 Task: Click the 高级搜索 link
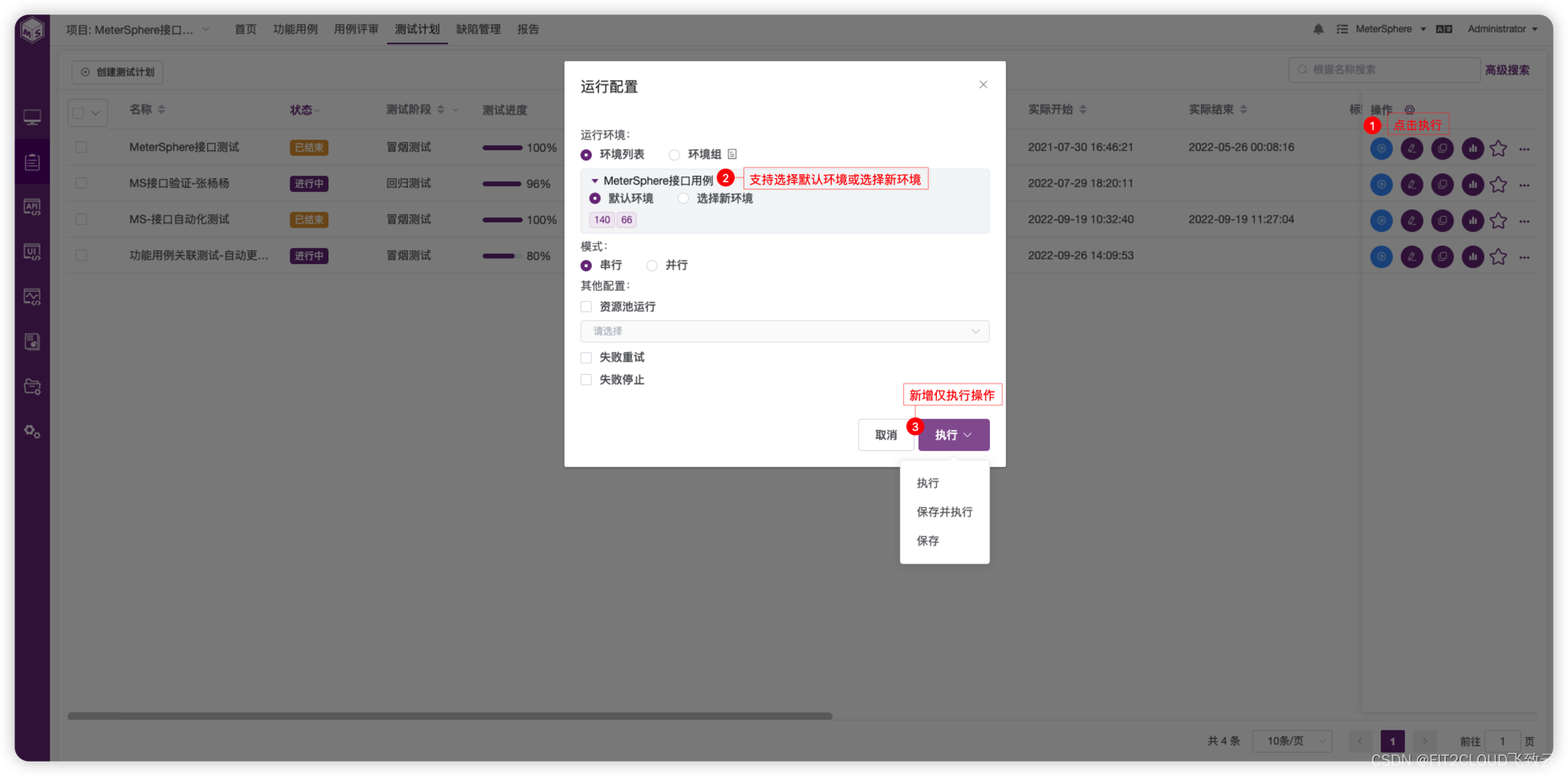click(x=1507, y=70)
